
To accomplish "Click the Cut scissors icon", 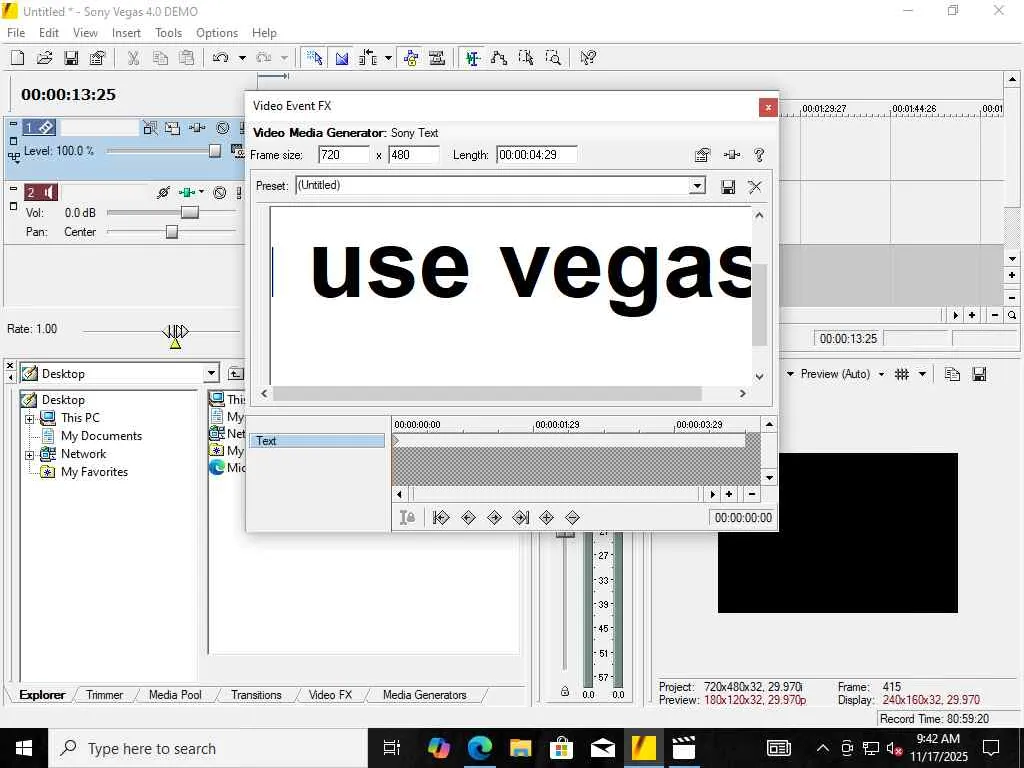I will pyautogui.click(x=133, y=57).
